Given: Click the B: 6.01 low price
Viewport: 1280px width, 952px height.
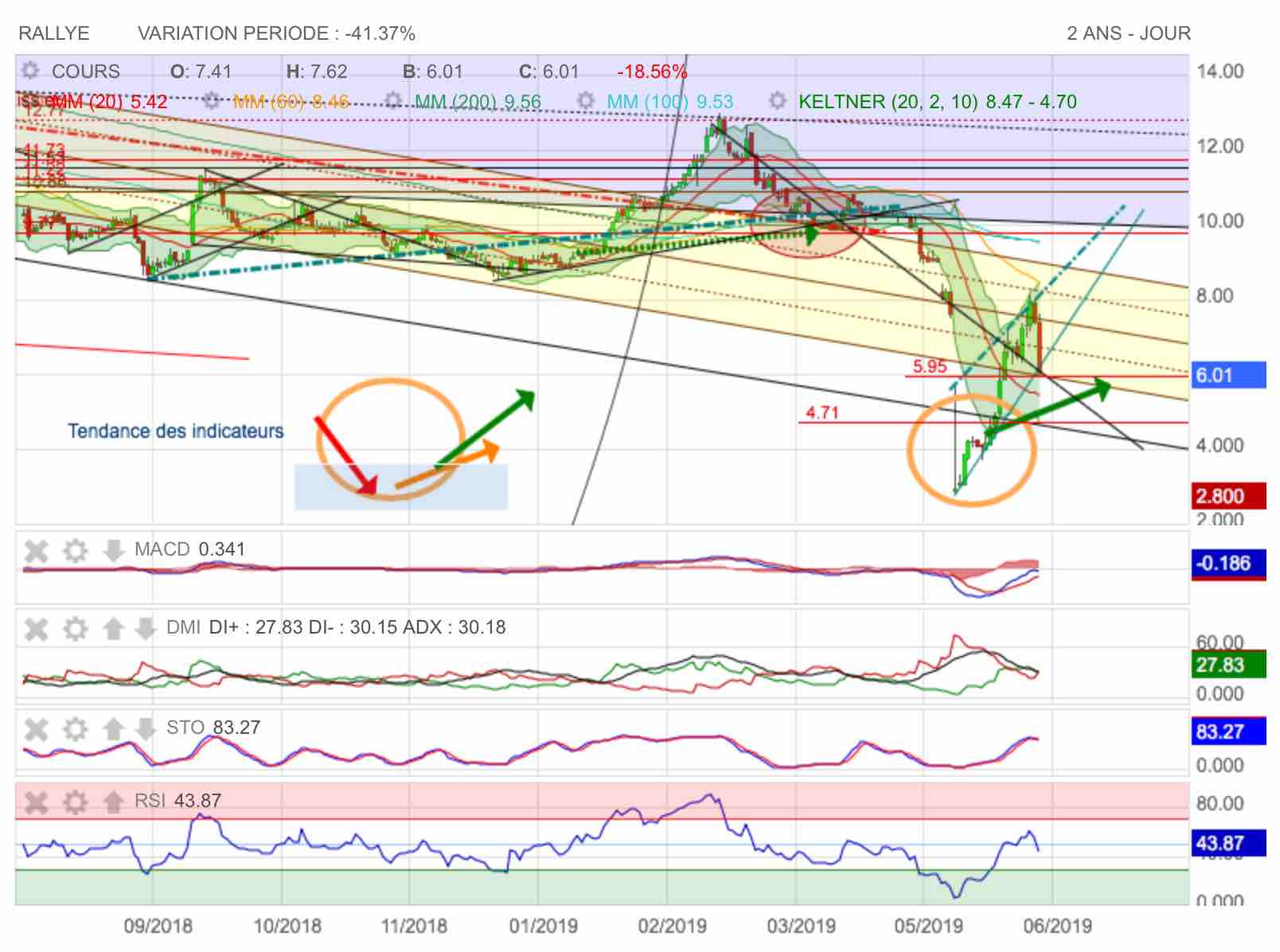Looking at the screenshot, I should [432, 71].
